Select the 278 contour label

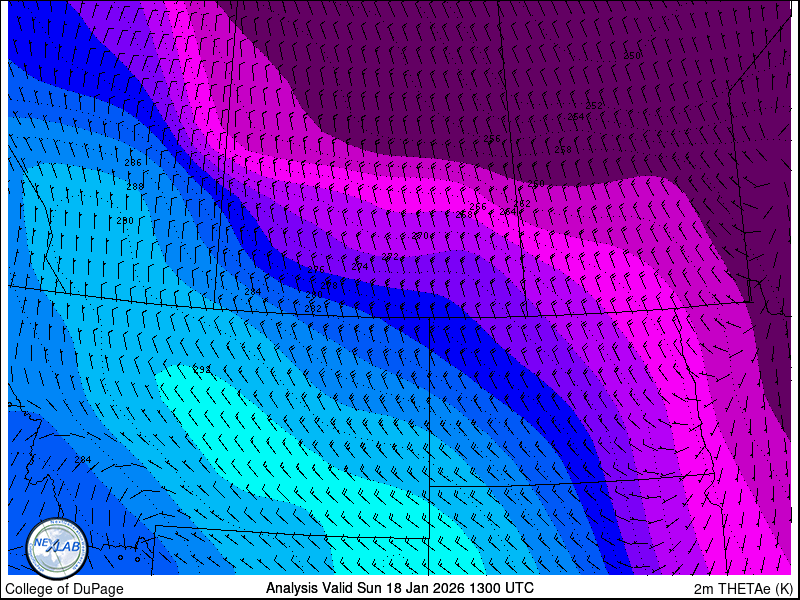click(x=329, y=286)
